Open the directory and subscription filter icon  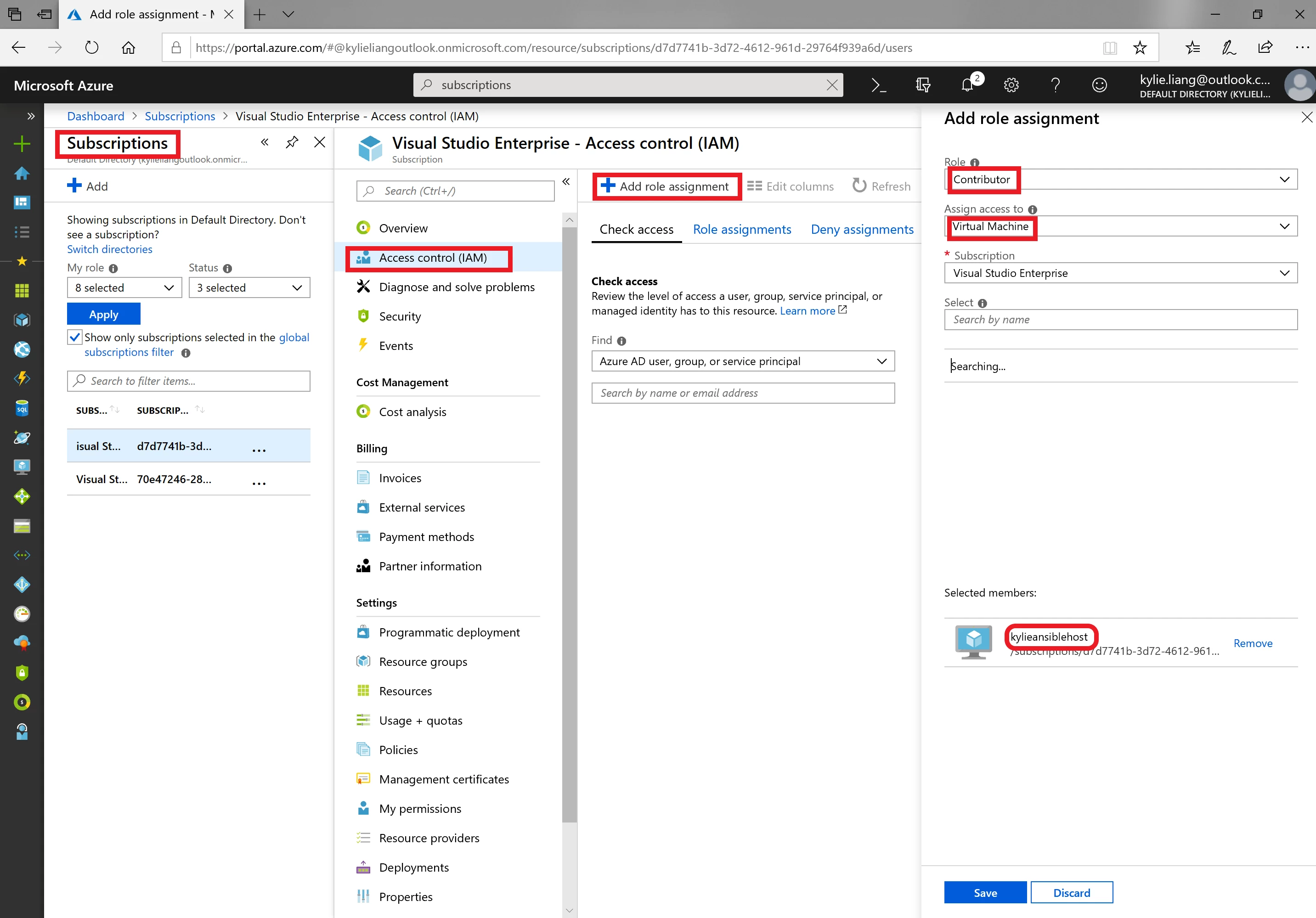coord(923,85)
